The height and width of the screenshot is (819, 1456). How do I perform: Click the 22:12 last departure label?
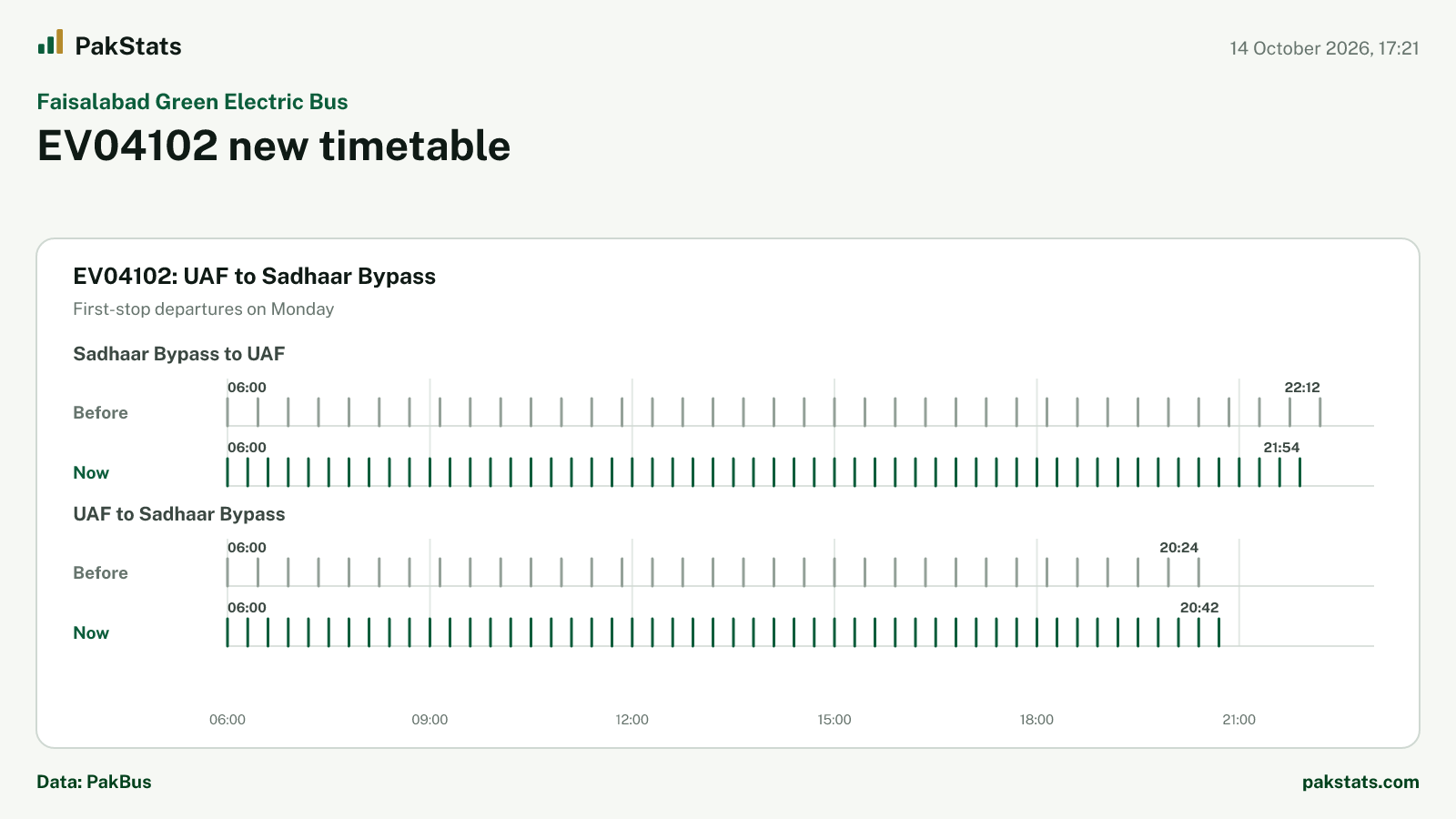[x=1302, y=388]
